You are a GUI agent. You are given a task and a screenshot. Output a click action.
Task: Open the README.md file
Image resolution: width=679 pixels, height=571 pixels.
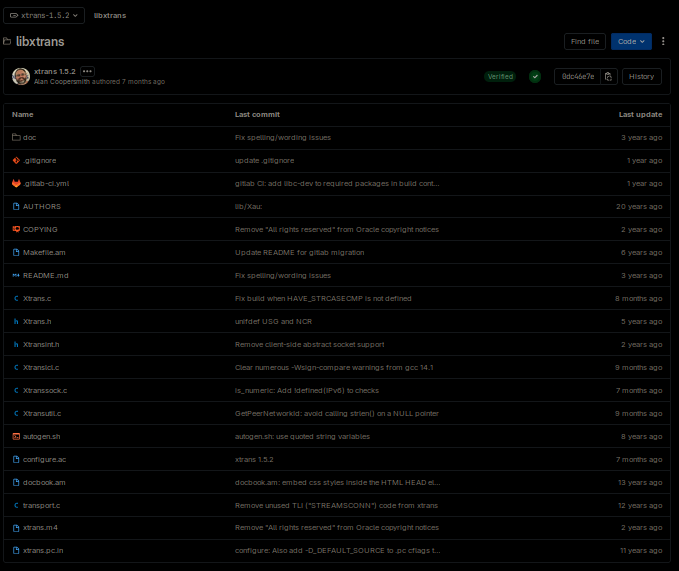45,275
